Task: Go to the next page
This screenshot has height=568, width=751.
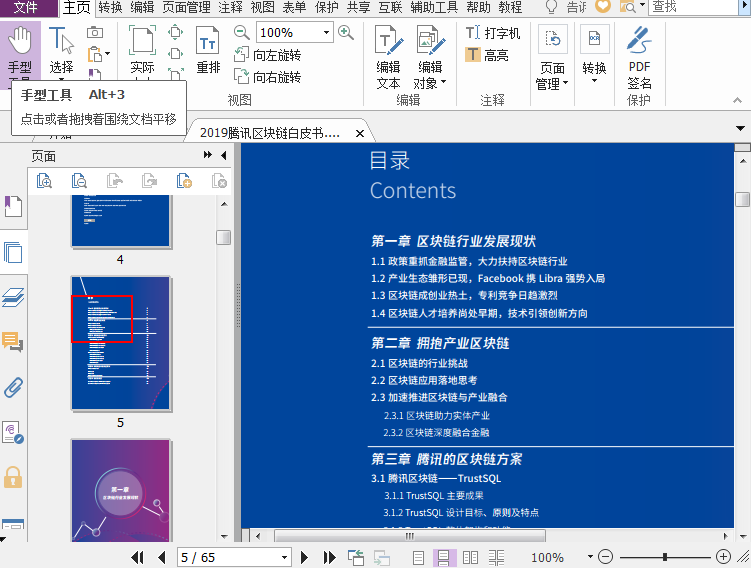Action: (x=304, y=557)
